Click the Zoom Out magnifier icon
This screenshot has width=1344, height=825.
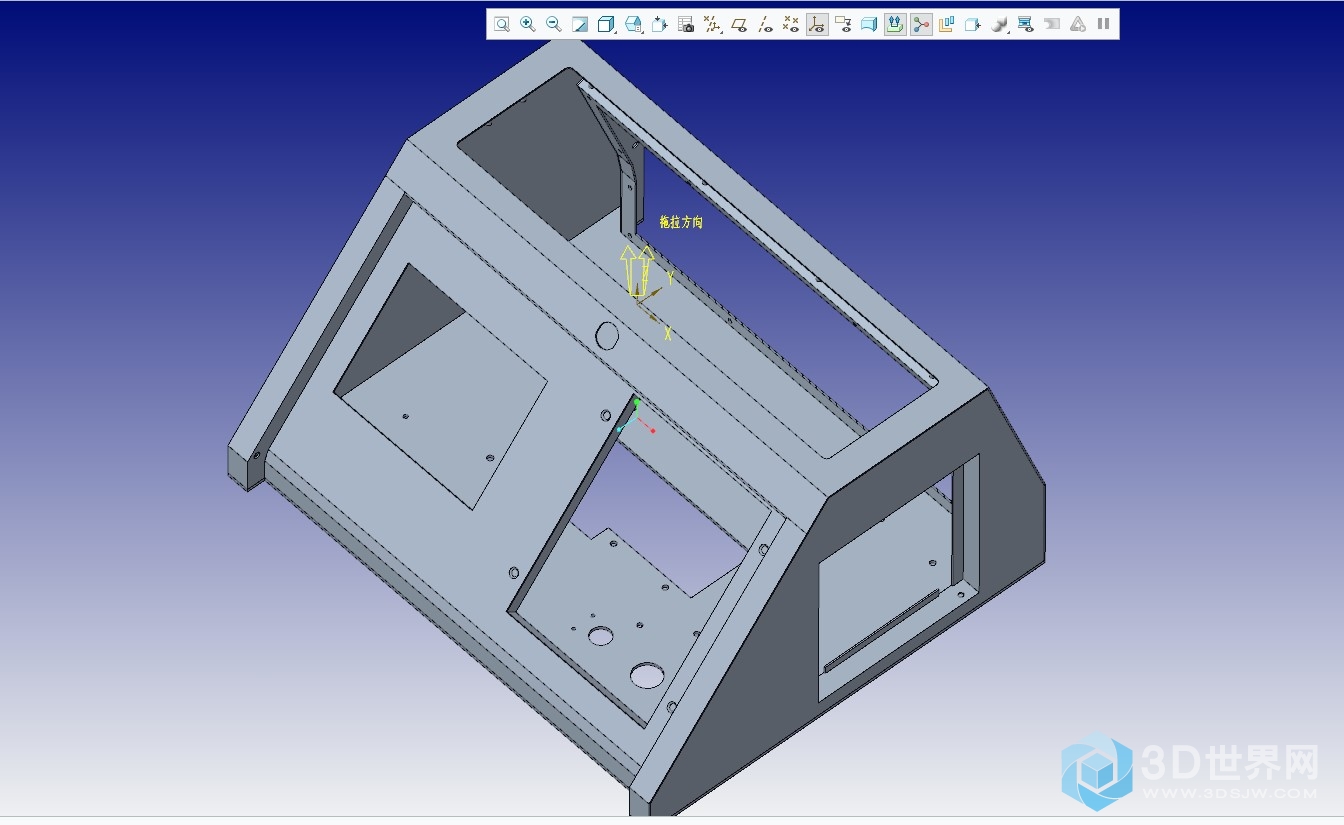554,24
